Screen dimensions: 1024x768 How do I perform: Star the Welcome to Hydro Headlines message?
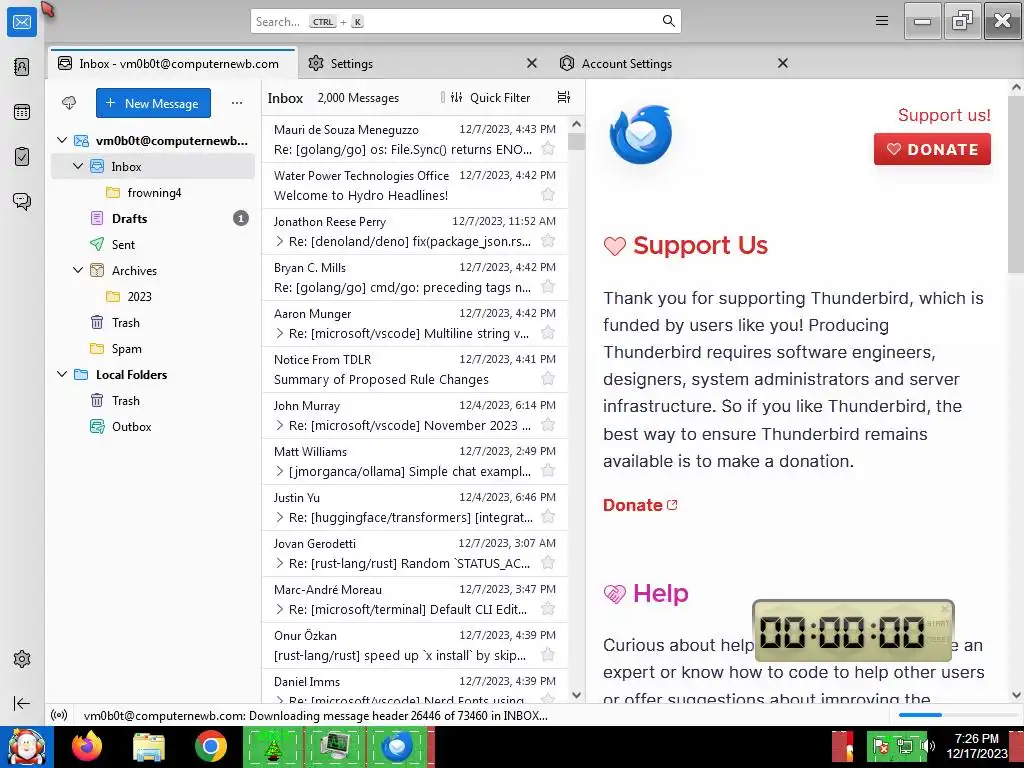pyautogui.click(x=548, y=195)
